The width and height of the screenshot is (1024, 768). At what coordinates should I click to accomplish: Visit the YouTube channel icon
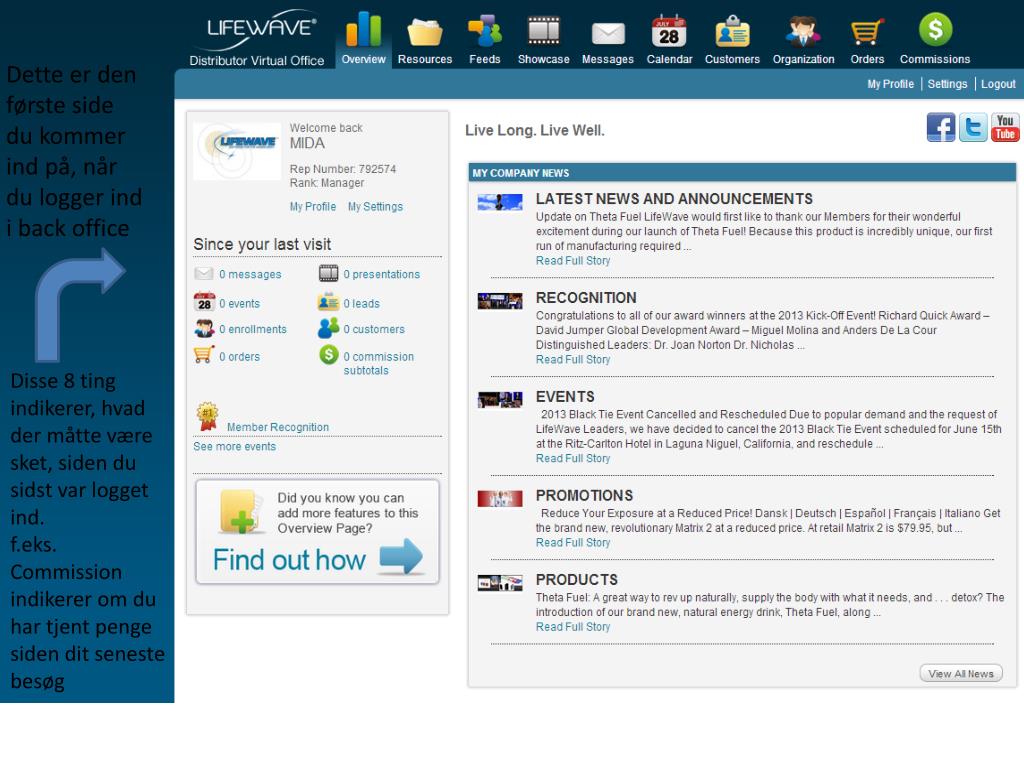(x=1005, y=127)
